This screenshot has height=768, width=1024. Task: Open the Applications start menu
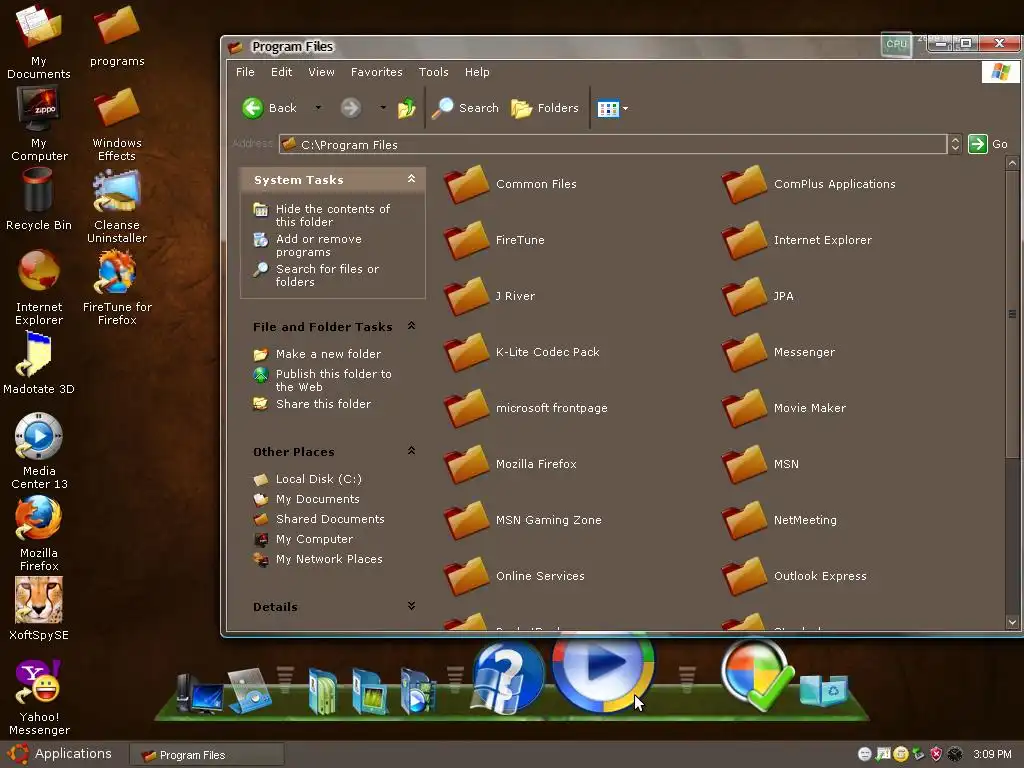61,754
